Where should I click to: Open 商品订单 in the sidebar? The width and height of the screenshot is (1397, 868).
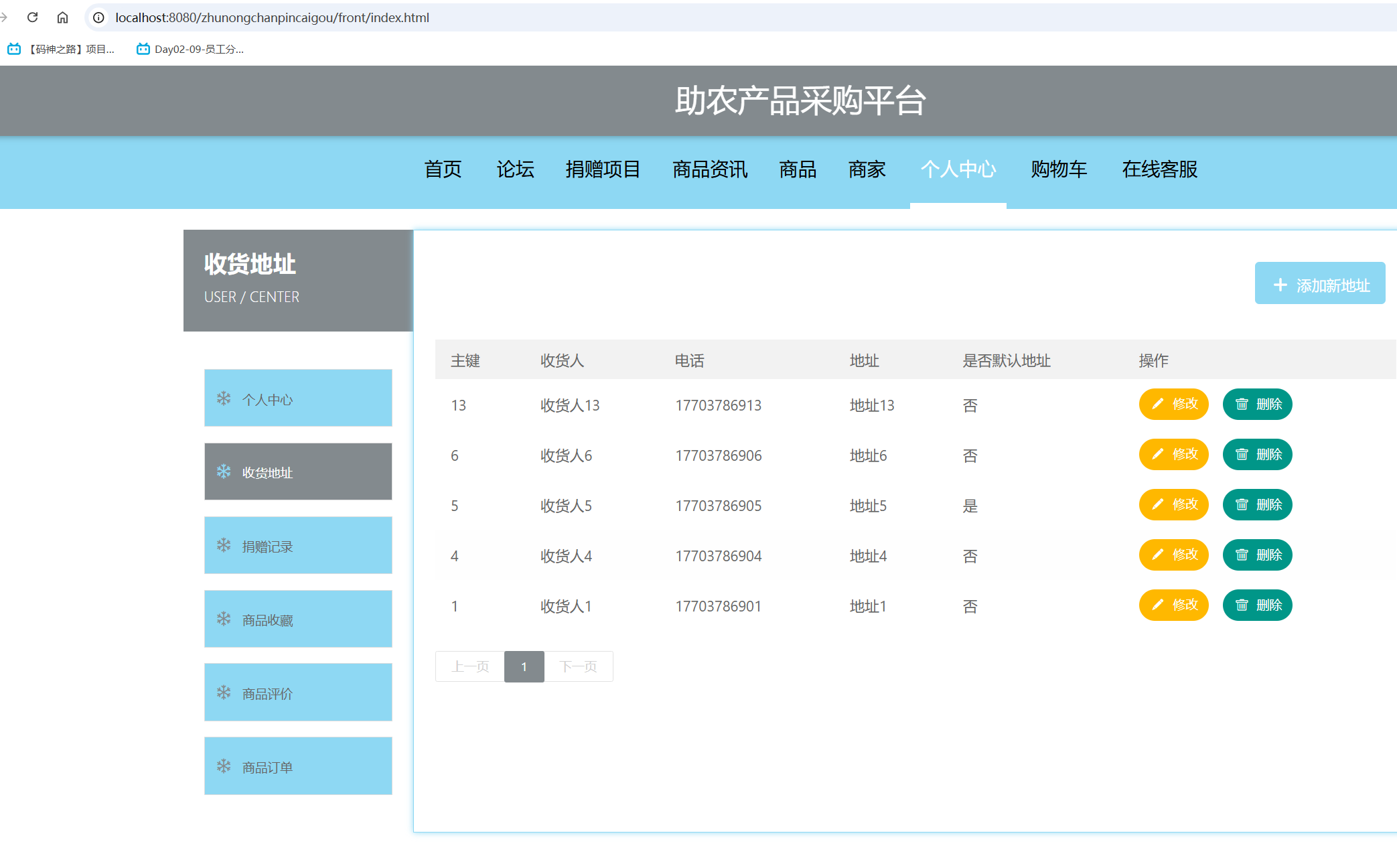click(x=298, y=766)
